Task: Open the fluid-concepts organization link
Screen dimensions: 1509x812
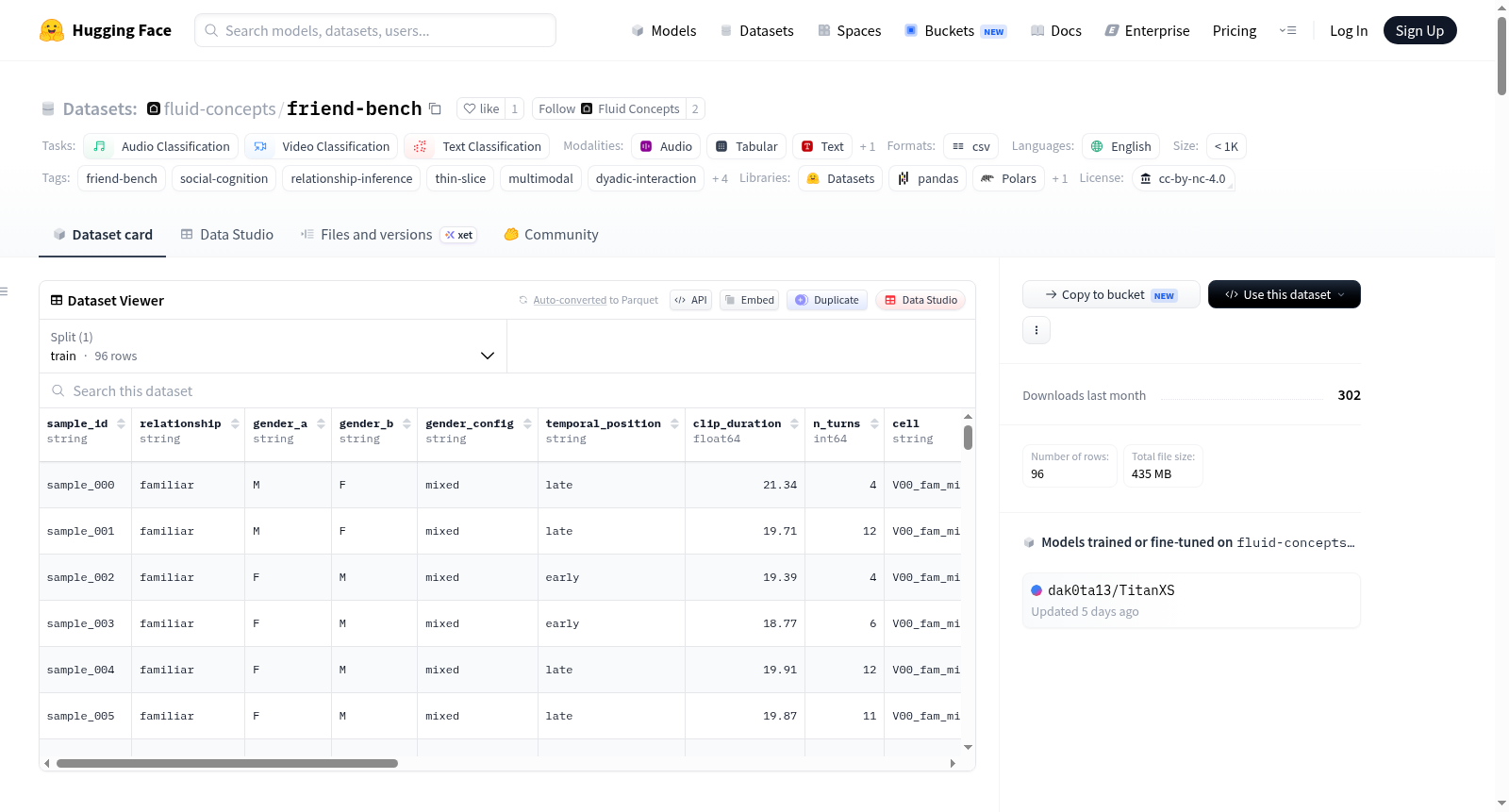Action: (x=220, y=108)
